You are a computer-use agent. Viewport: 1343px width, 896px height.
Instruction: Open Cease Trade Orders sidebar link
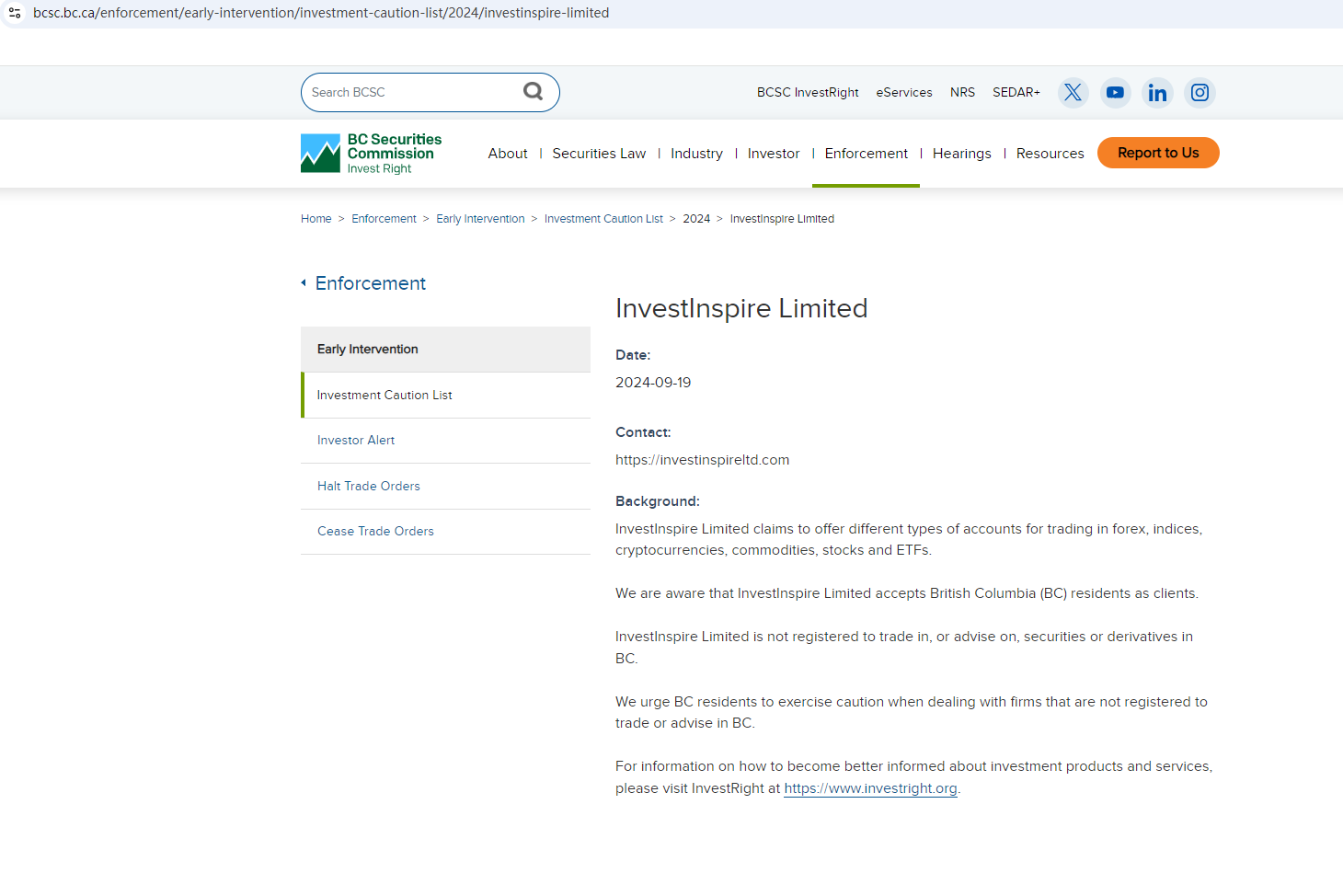click(x=375, y=532)
